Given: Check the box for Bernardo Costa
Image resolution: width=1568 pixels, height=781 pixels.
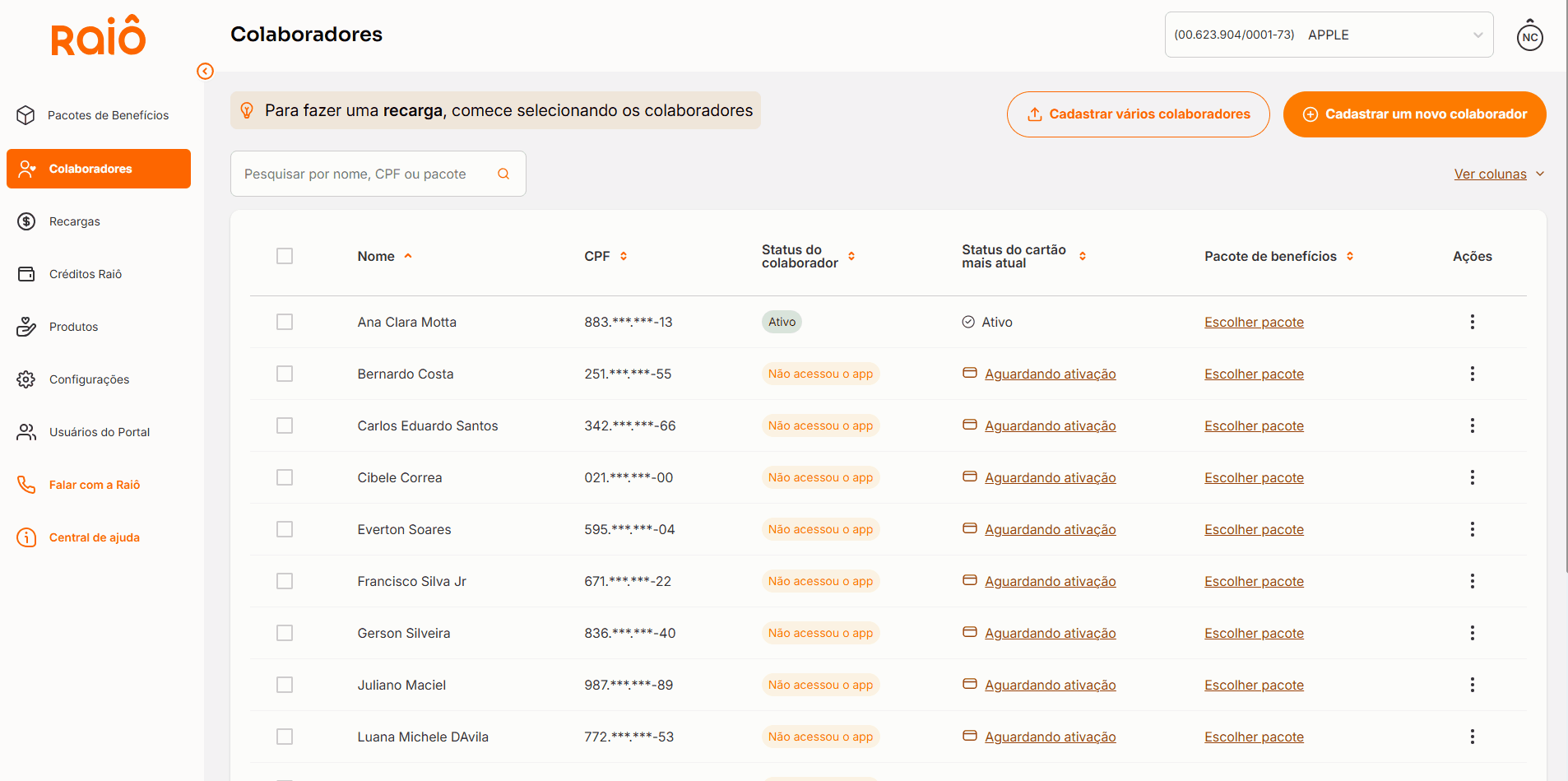Looking at the screenshot, I should coord(285,374).
